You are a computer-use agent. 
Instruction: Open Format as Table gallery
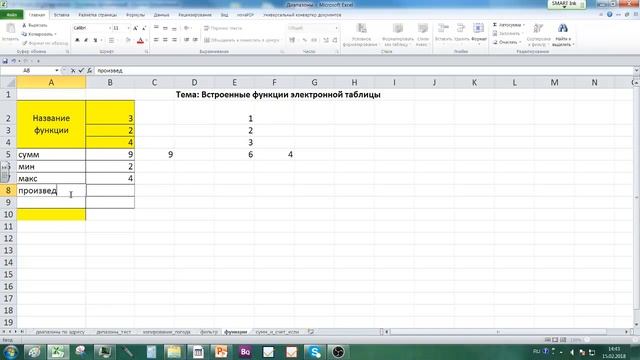point(398,35)
